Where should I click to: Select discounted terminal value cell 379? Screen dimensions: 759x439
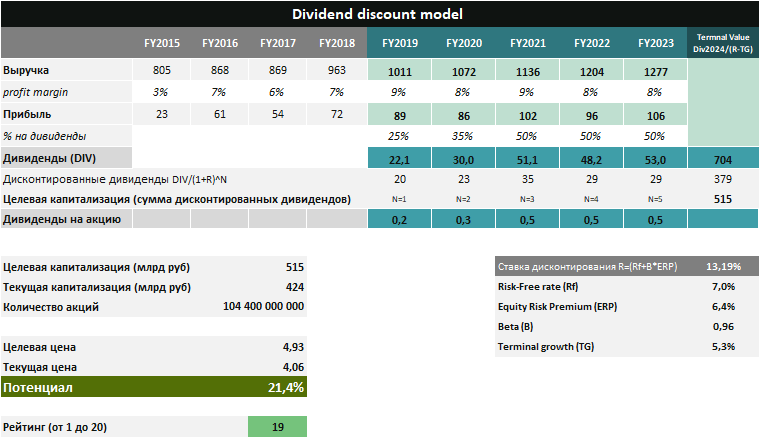click(721, 179)
